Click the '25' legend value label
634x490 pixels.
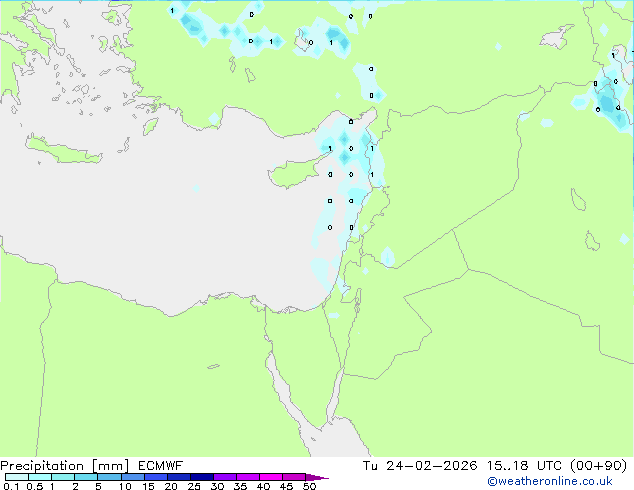pyautogui.click(x=194, y=486)
